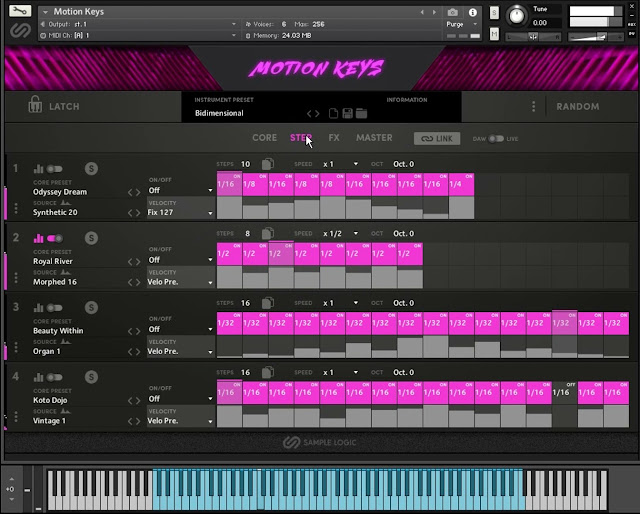The image size is (640, 514).
Task: Solo core 1 with S button
Action: point(91,169)
